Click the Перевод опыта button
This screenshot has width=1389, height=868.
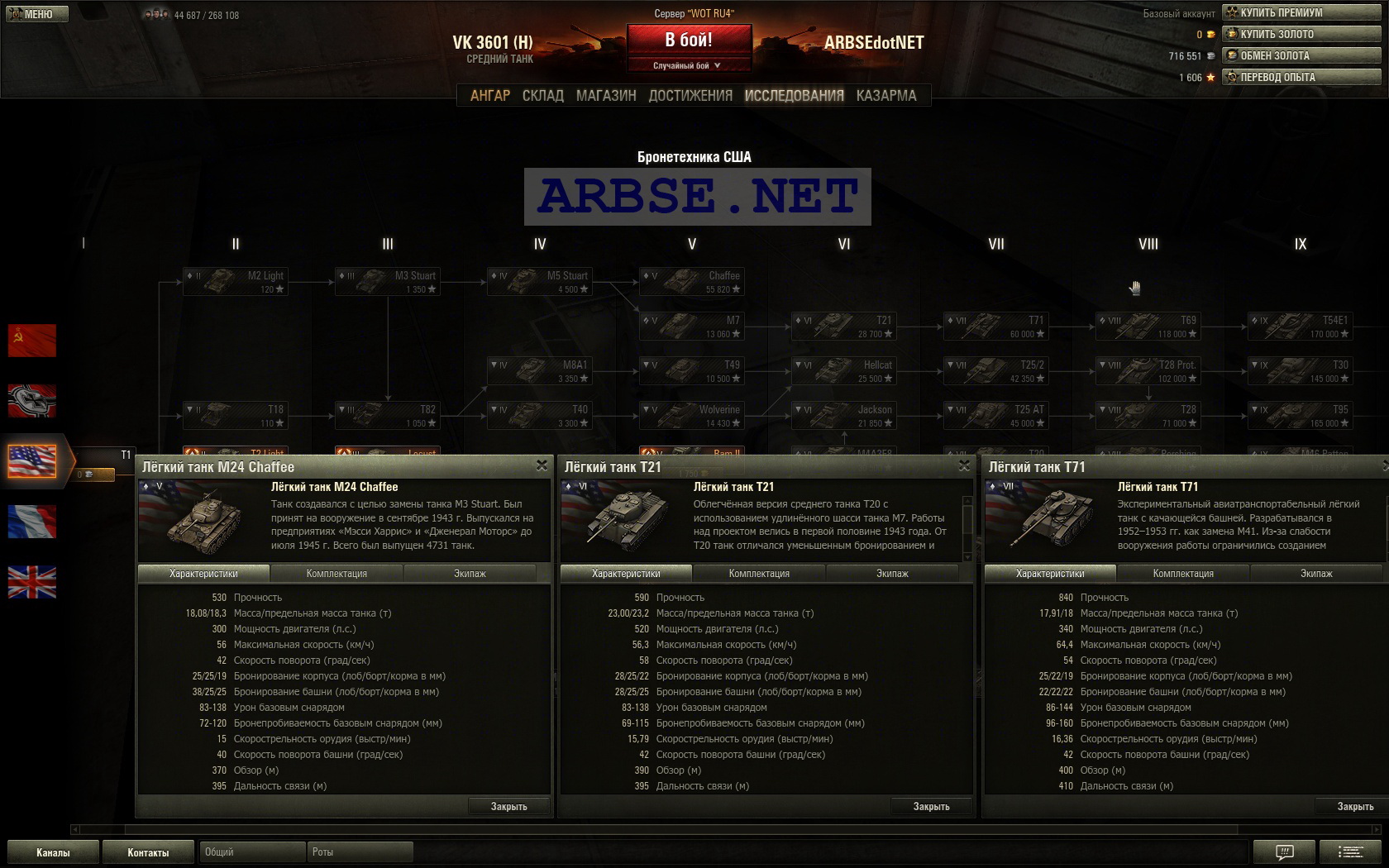coord(1301,77)
